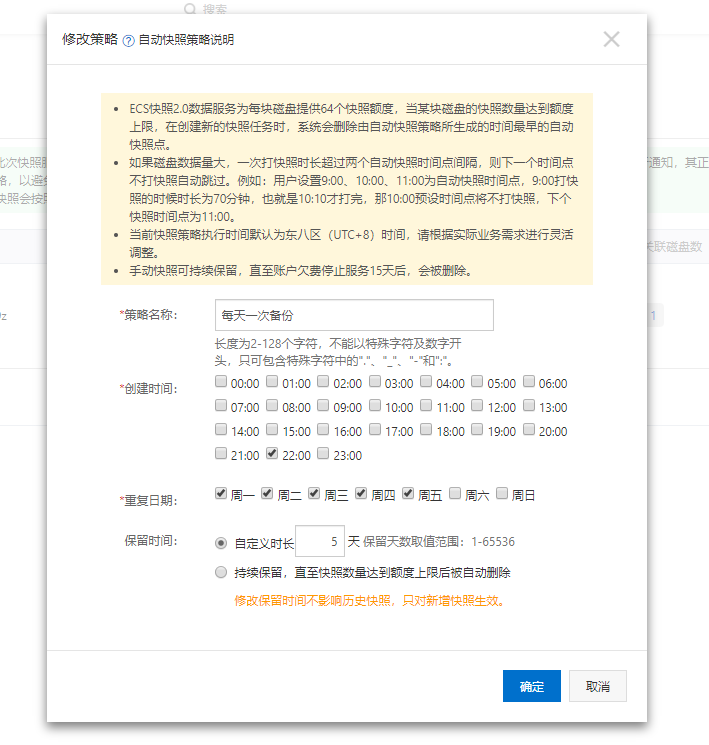Select the 持续保留 radio option
This screenshot has height=745, width=709.
click(x=221, y=572)
